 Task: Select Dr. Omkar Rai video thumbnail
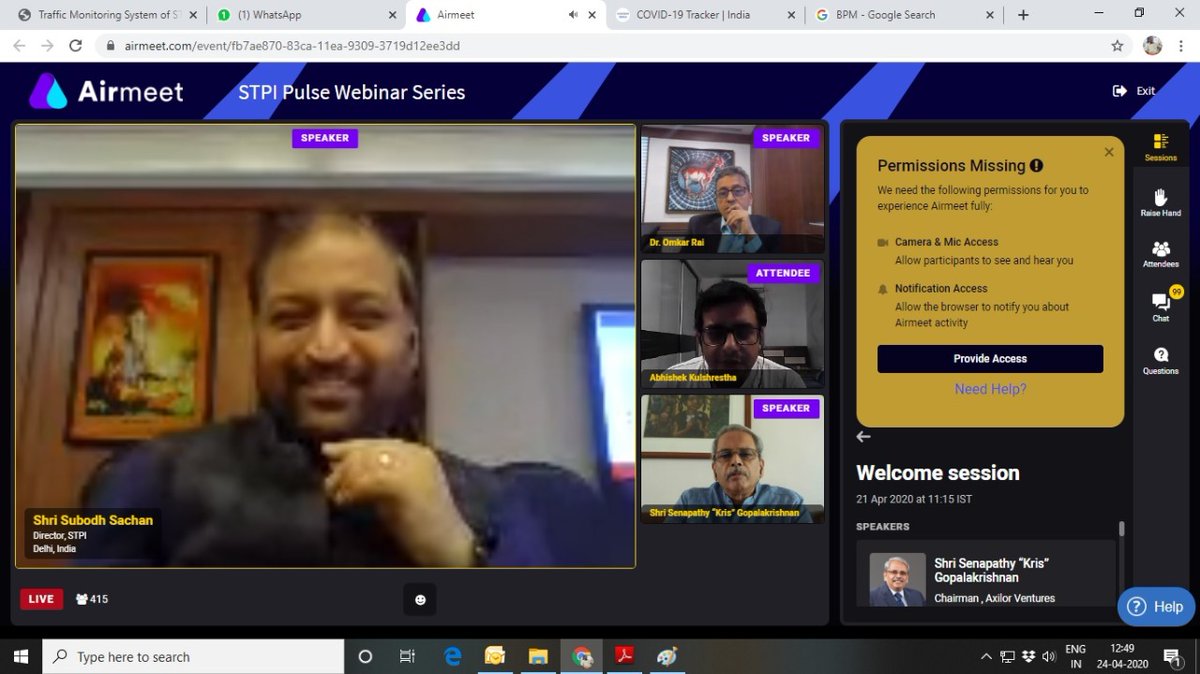733,190
